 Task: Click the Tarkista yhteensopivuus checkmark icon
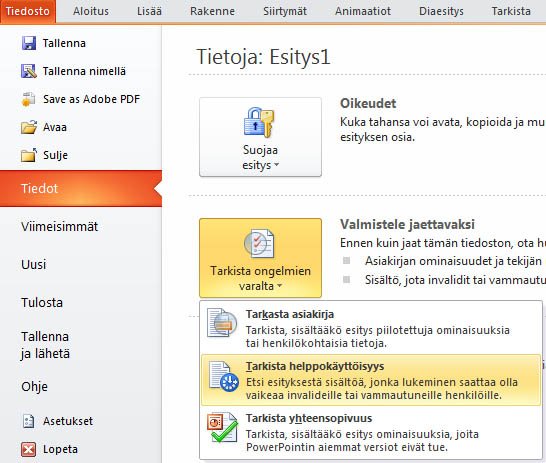(x=223, y=427)
